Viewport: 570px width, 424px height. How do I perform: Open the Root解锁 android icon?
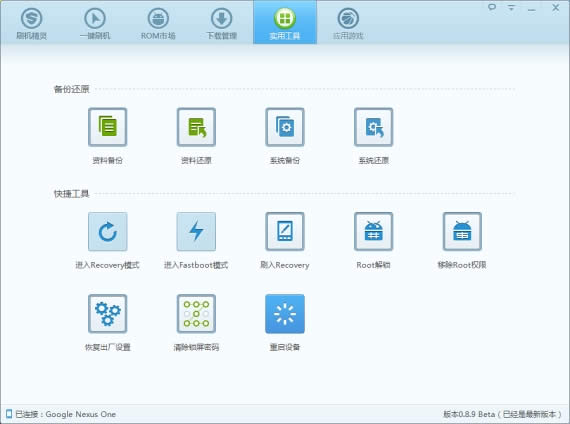tap(373, 232)
